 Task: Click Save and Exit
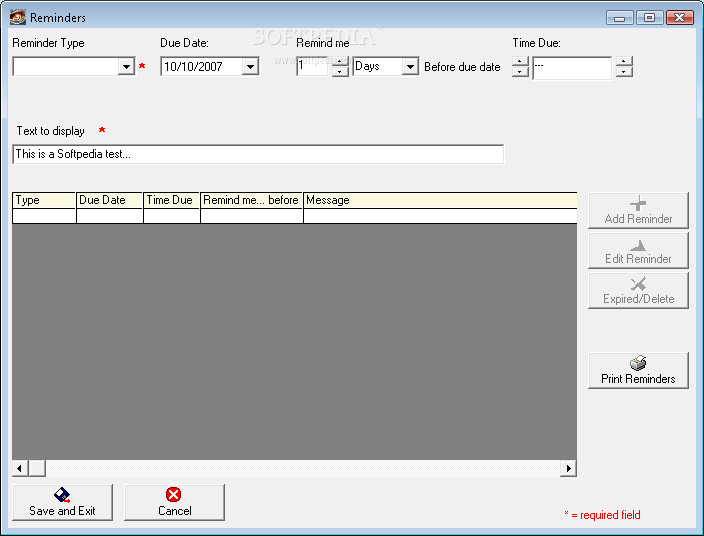[62, 502]
